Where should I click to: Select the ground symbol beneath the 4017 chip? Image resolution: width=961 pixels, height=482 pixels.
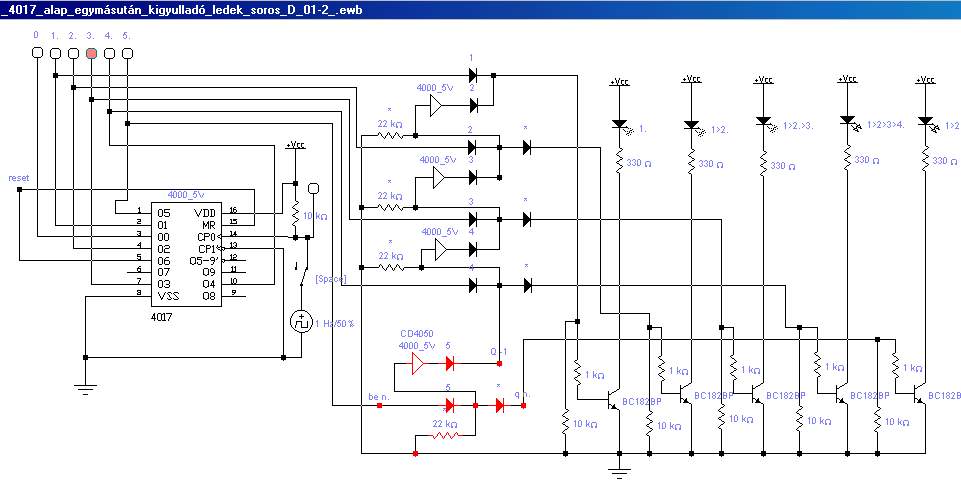point(85,387)
